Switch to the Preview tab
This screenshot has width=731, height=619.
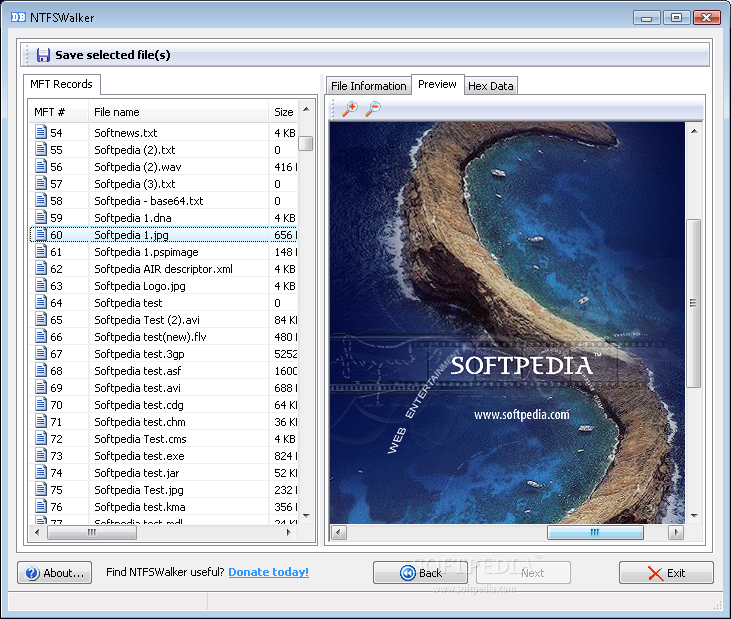pos(437,84)
